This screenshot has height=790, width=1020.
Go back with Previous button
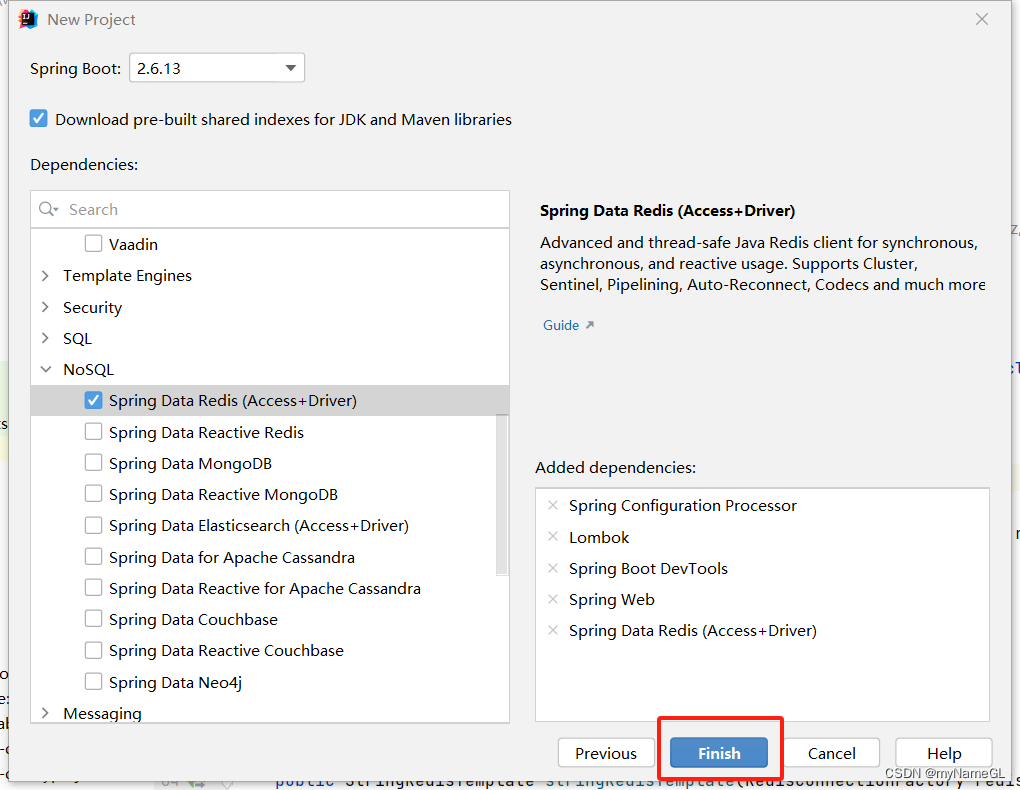pos(606,753)
